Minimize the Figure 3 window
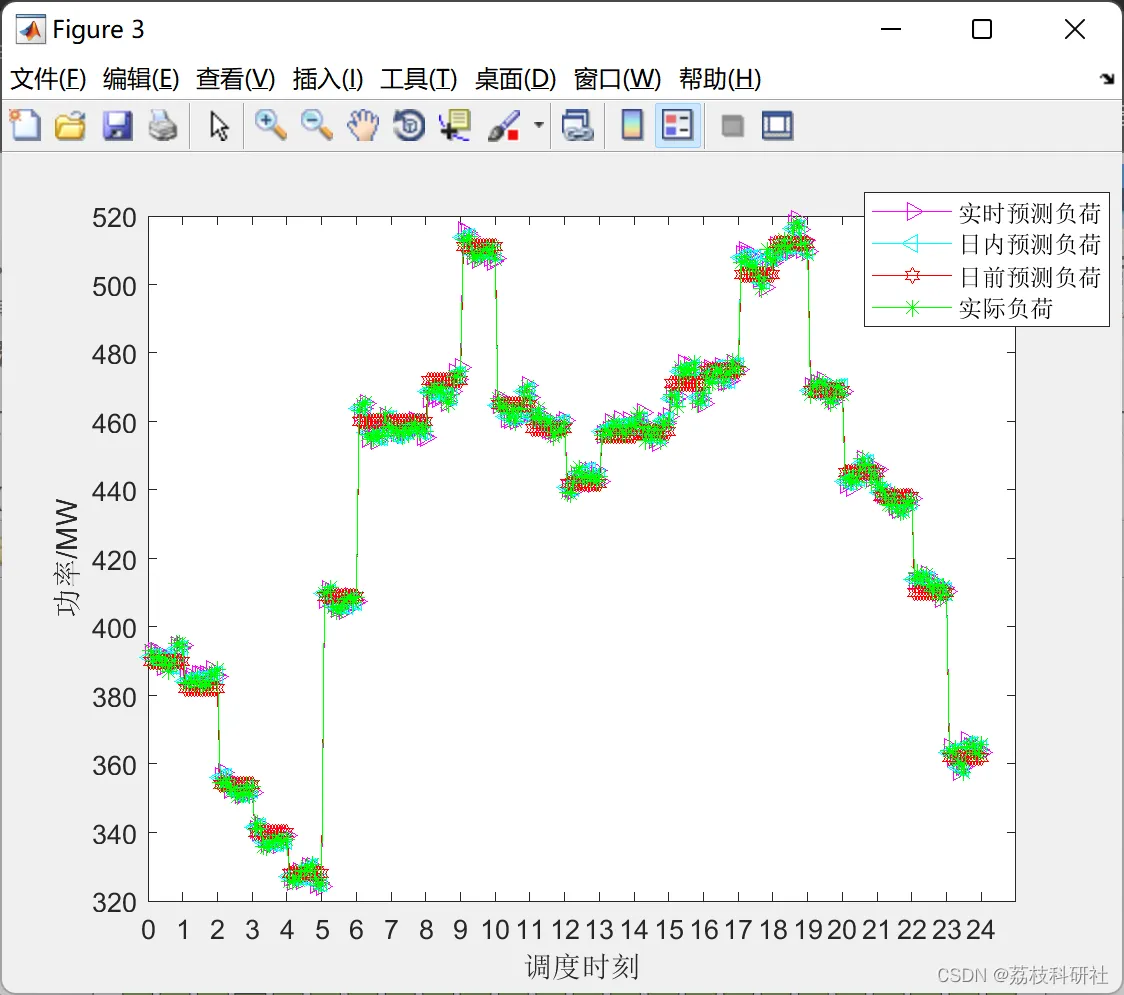The height and width of the screenshot is (995, 1124). pos(890,29)
